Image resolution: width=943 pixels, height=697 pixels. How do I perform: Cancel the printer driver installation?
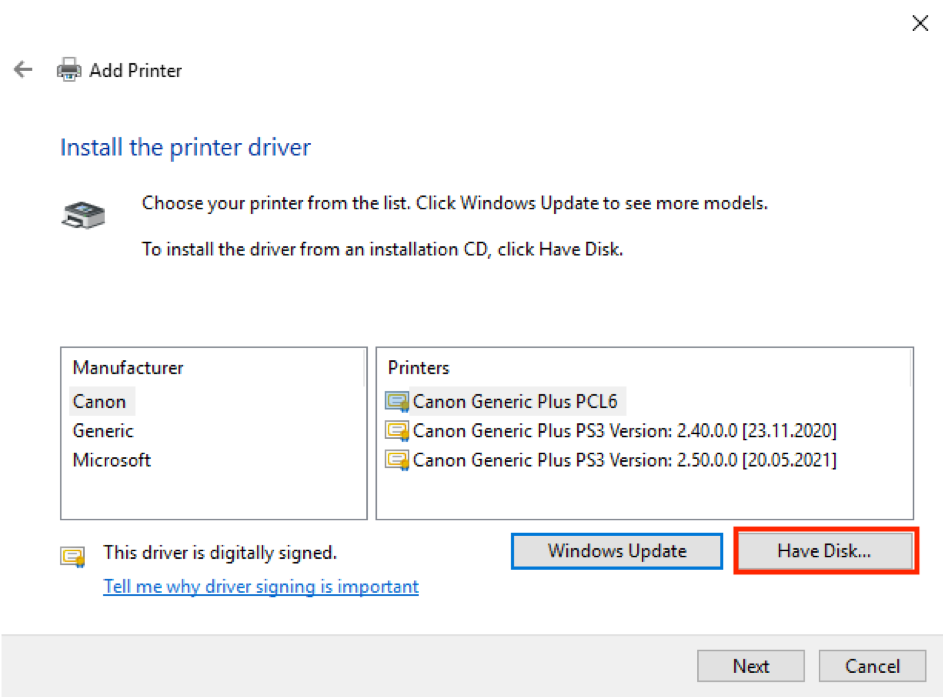tap(872, 666)
